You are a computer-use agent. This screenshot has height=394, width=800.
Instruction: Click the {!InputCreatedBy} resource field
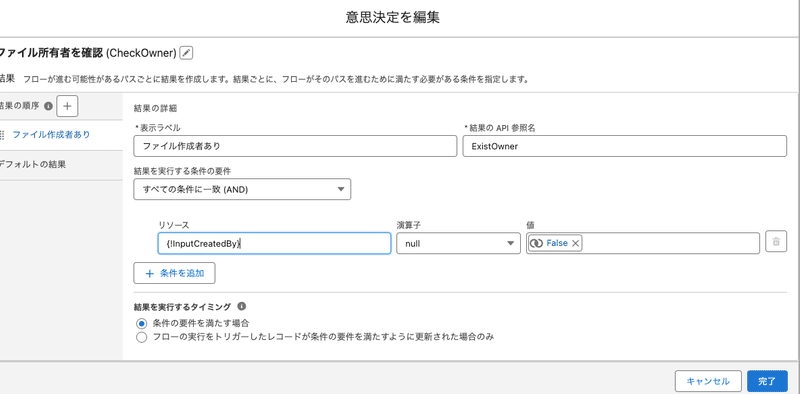(274, 243)
